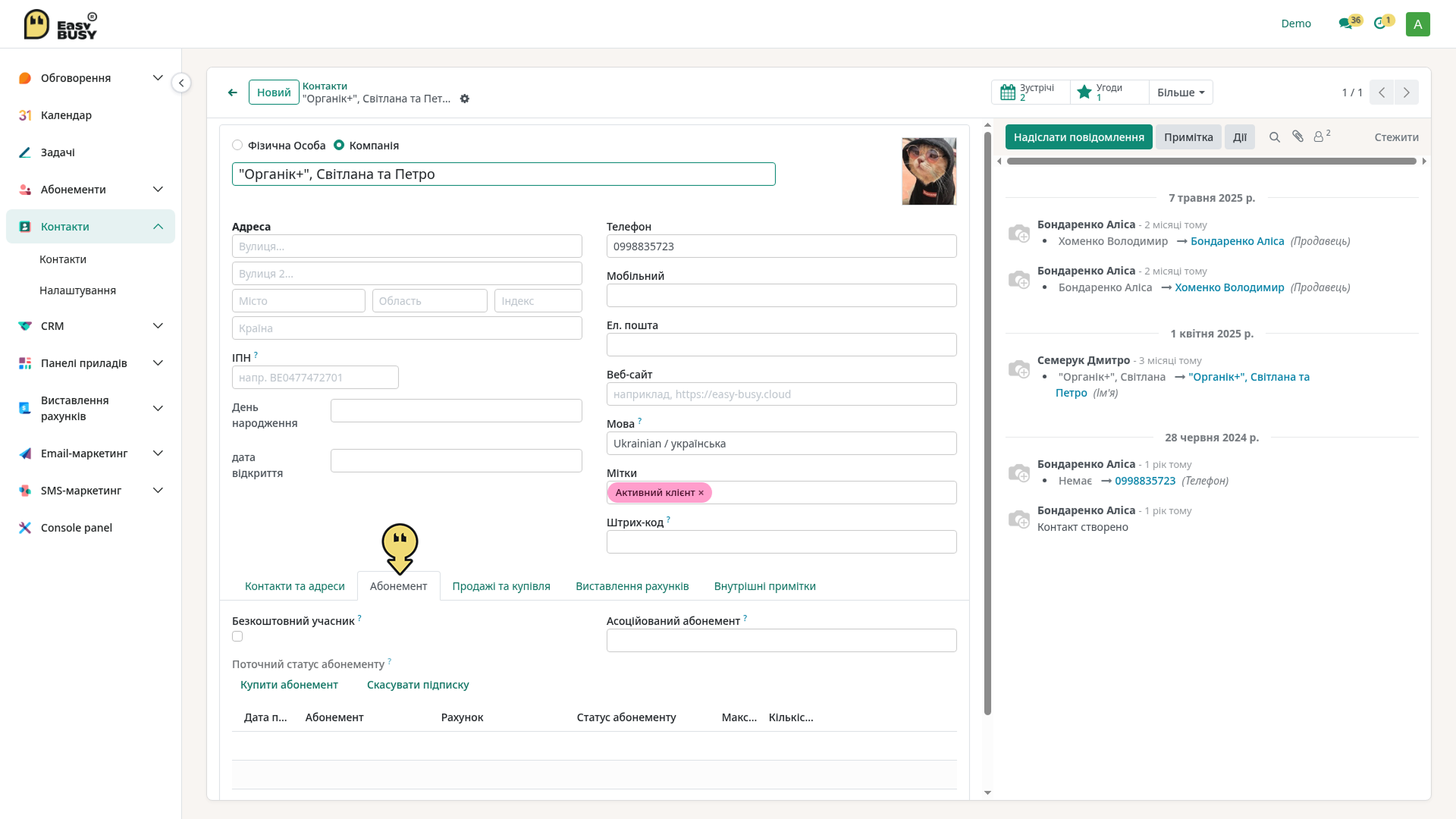This screenshot has height=819, width=1456.
Task: Open Налаштування submenu under Контакти
Action: tap(77, 290)
